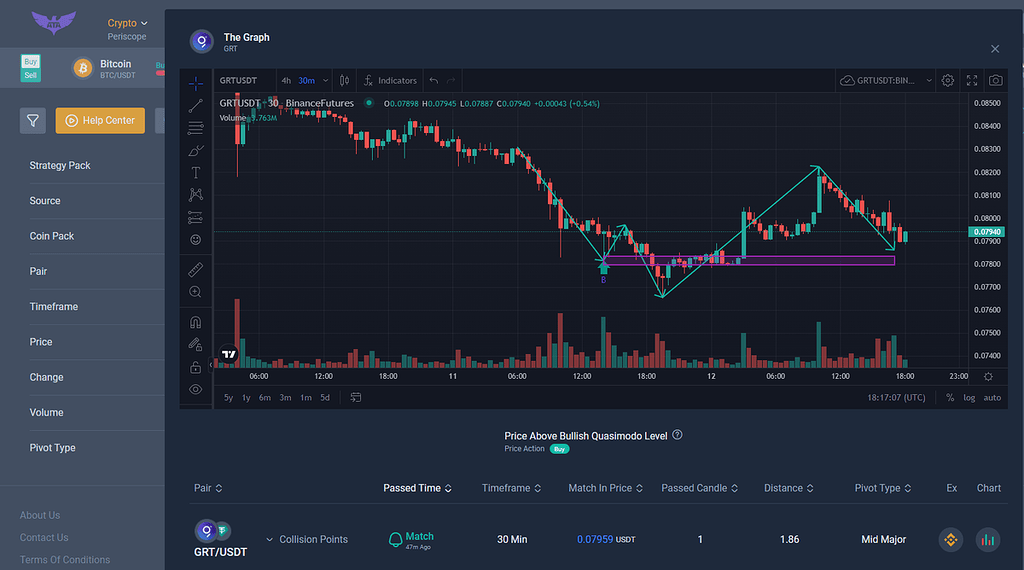Open the chart icon in GRT/USDT row
Viewport: 1024px width, 570px height.
click(x=988, y=539)
